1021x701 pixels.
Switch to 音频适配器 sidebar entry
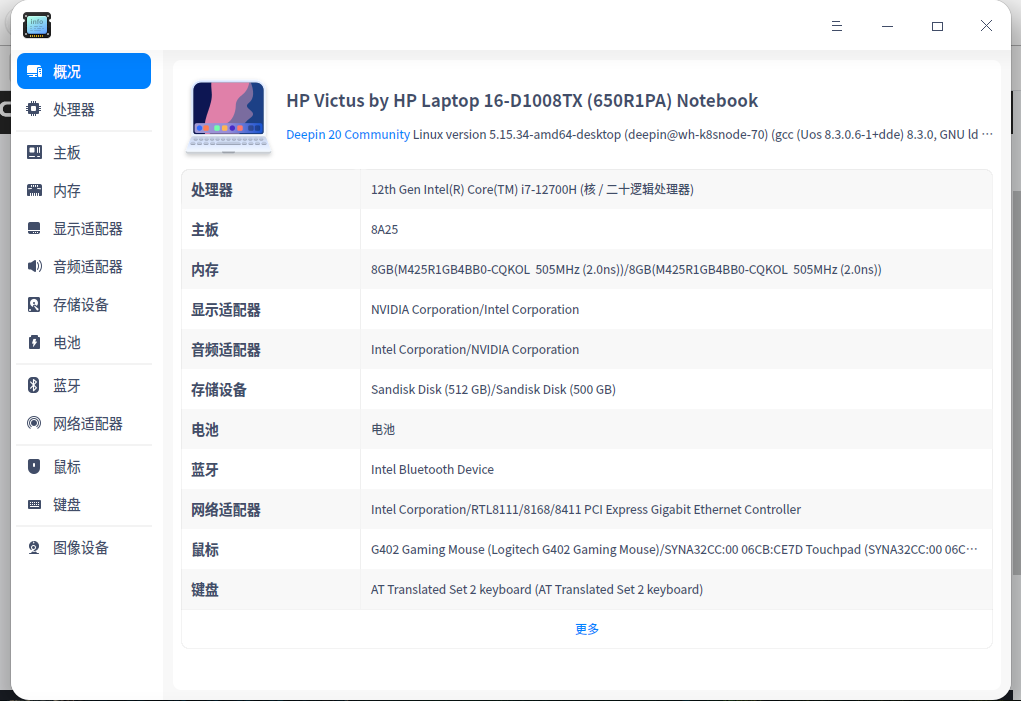(84, 267)
